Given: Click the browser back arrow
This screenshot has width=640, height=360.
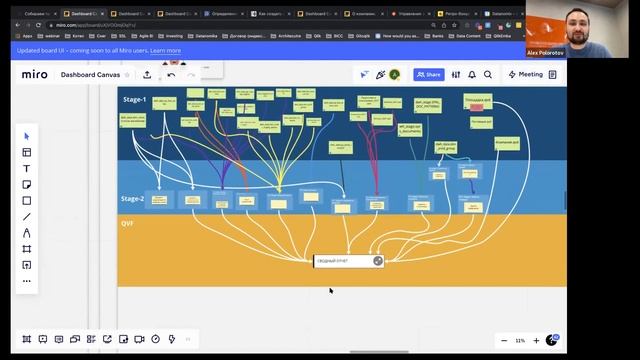Looking at the screenshot, I should (18, 25).
